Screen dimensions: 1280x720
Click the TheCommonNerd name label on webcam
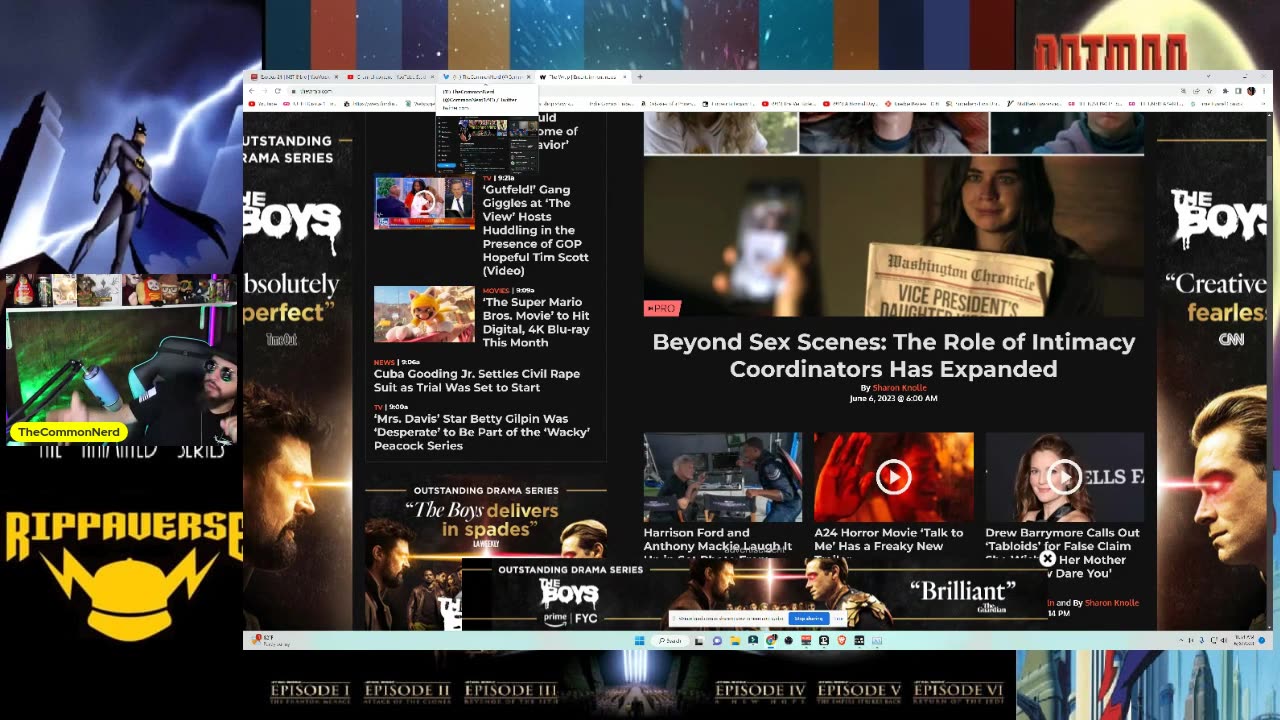pos(69,432)
